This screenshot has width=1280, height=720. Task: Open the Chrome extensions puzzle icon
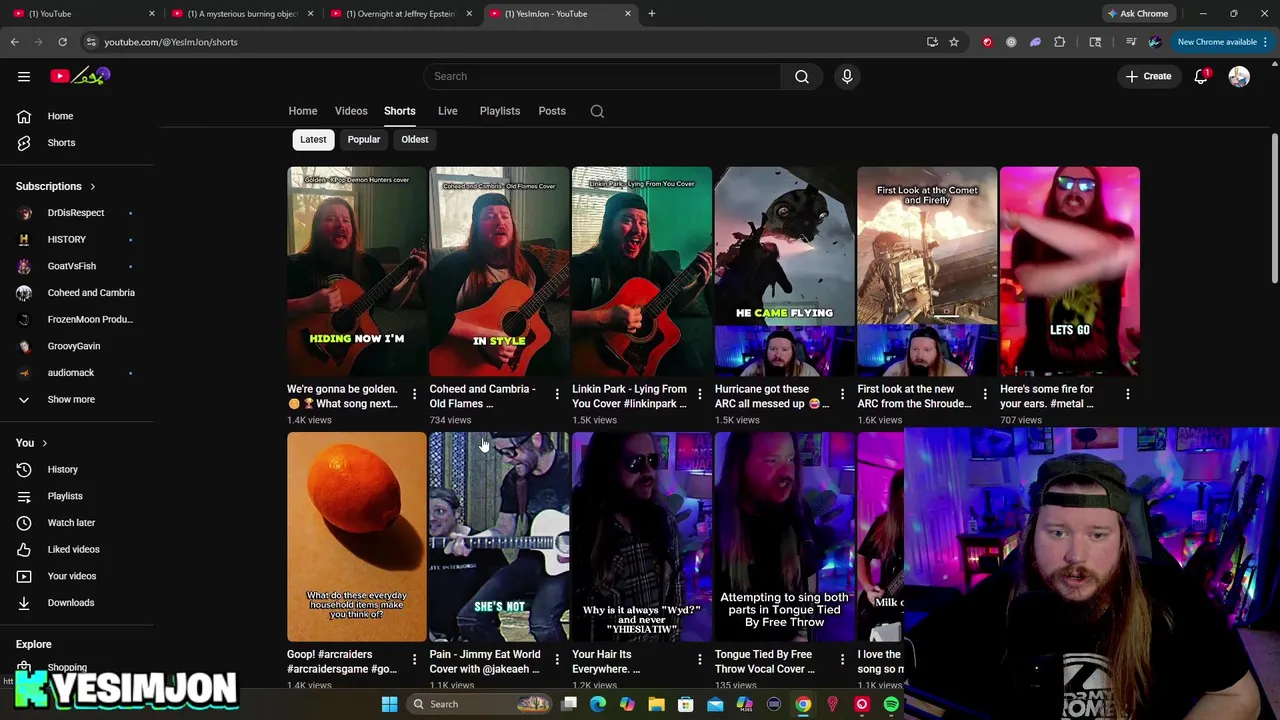1060,42
